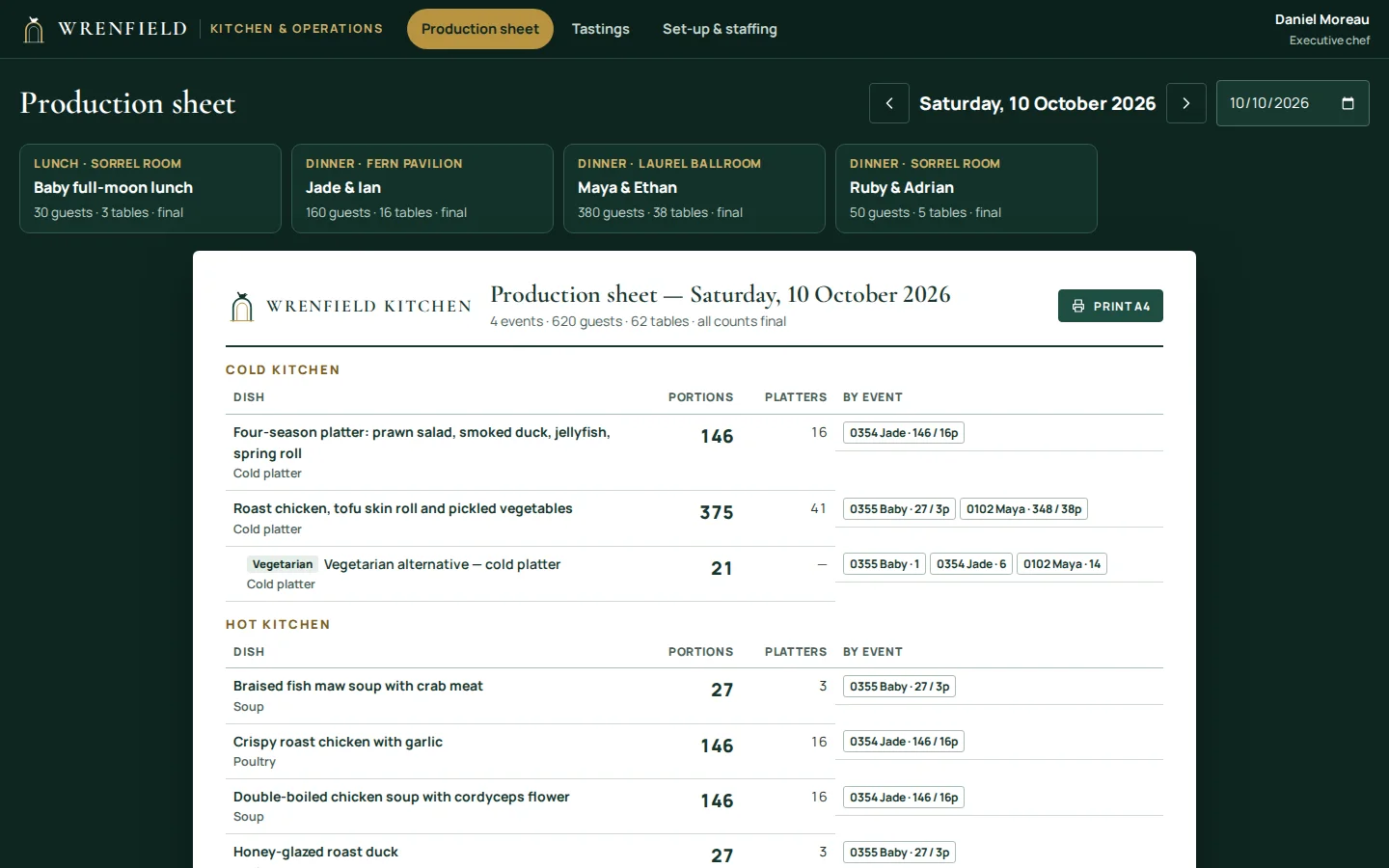Click the Hot Kitchen section heading
The image size is (1389, 868).
coord(278,625)
